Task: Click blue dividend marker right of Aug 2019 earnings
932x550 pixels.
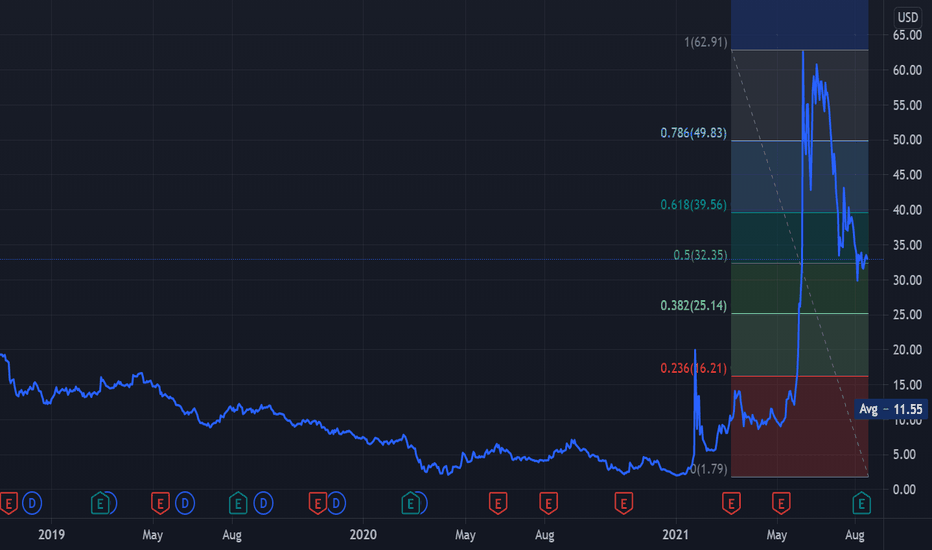Action: (x=263, y=504)
